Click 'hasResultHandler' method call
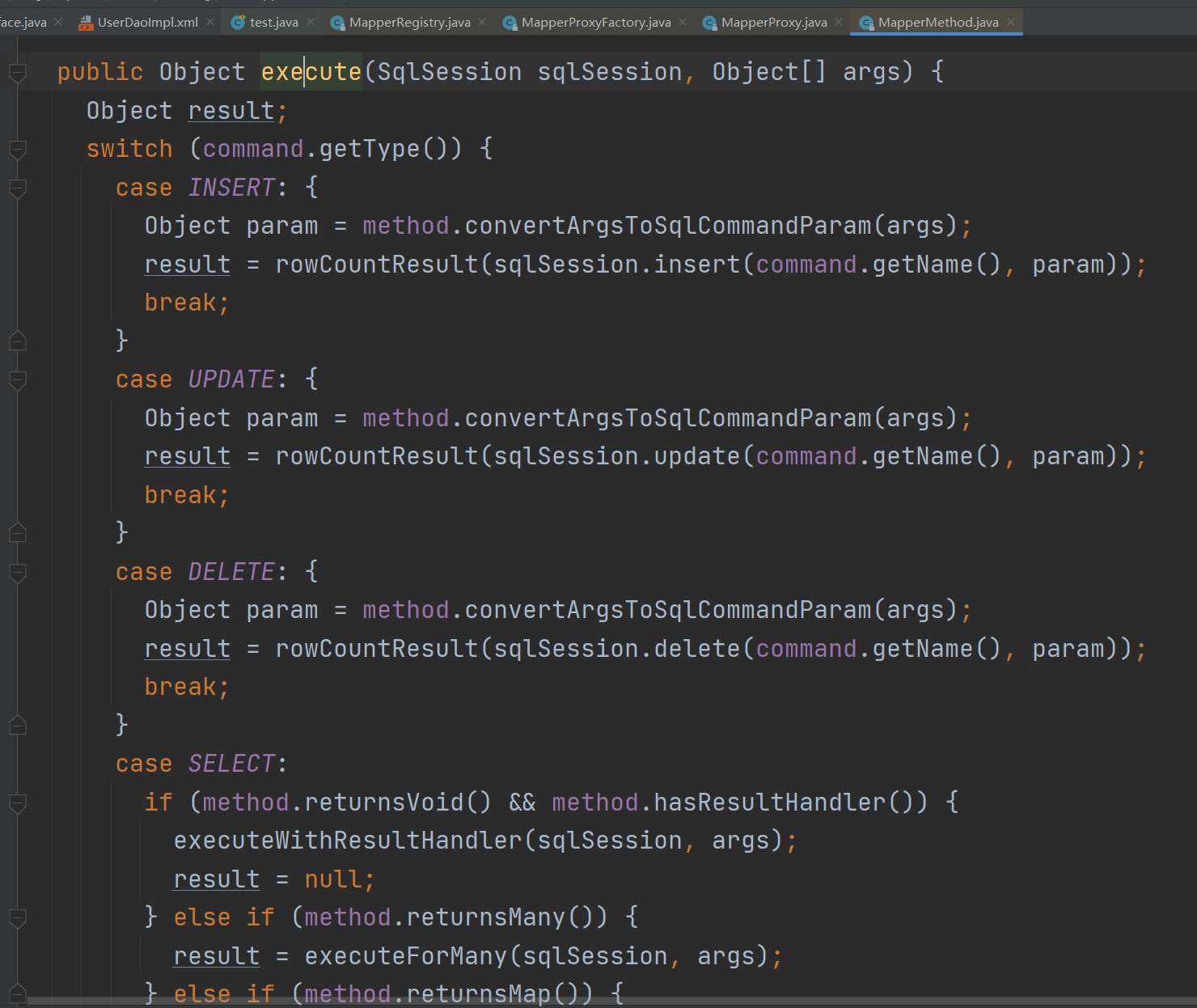 [x=770, y=803]
